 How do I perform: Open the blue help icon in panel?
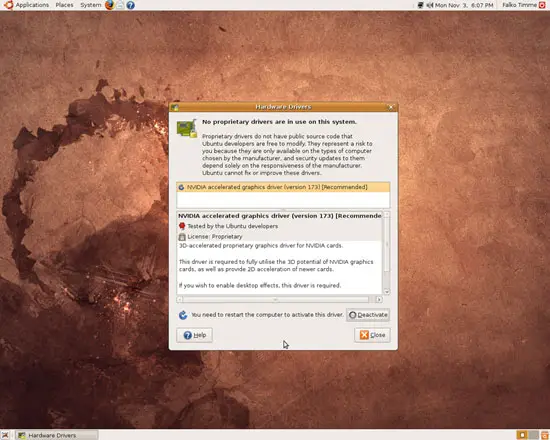click(130, 5)
